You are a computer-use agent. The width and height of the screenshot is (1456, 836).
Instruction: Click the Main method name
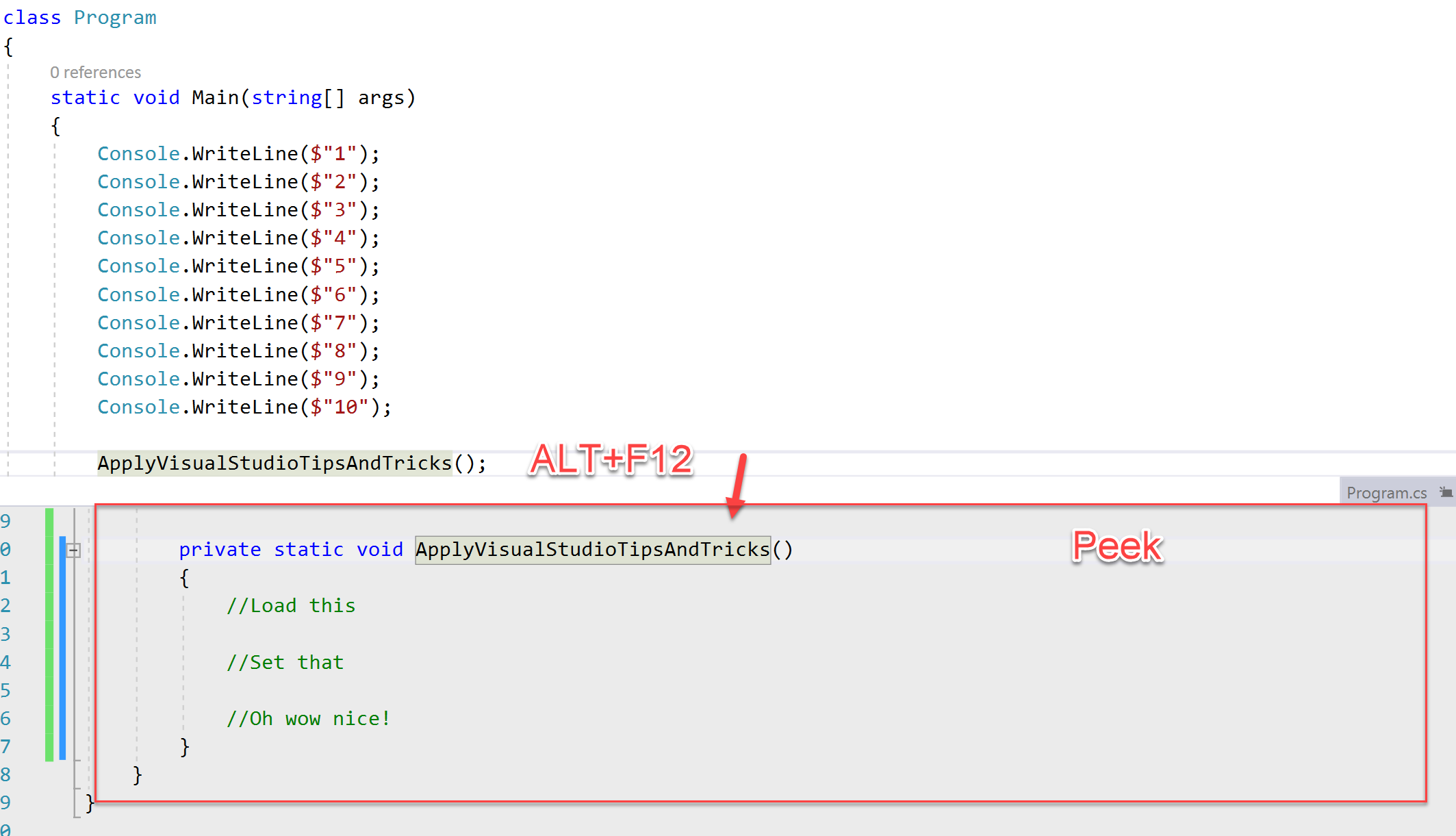point(215,98)
